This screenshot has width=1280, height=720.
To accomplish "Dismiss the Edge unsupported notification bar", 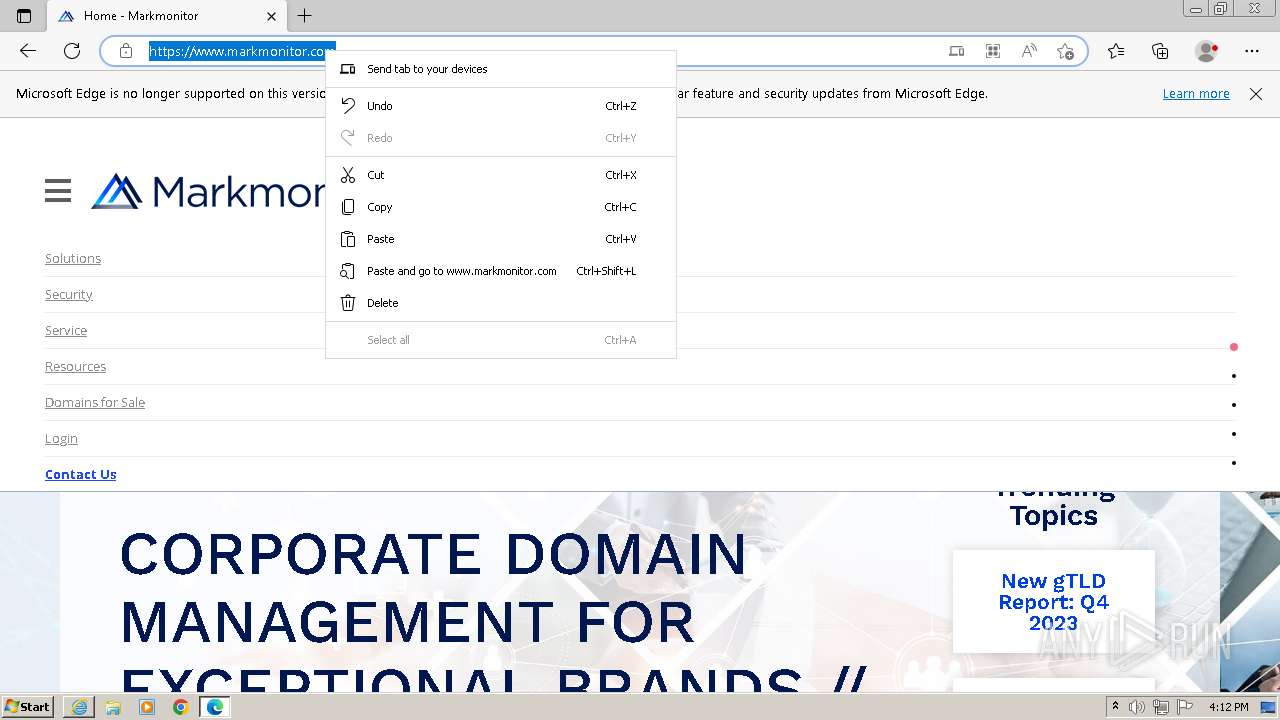I will point(1256,94).
